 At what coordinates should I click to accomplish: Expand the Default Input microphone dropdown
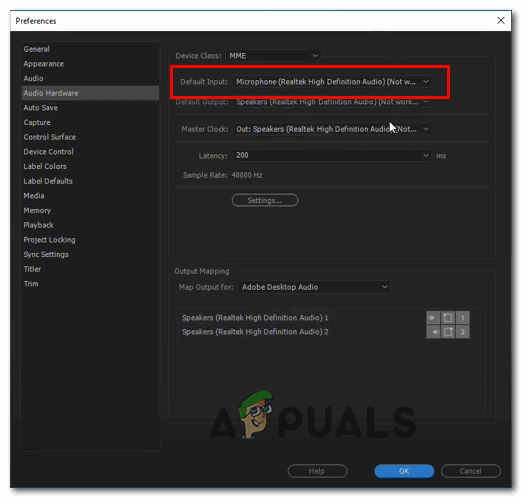click(332, 82)
